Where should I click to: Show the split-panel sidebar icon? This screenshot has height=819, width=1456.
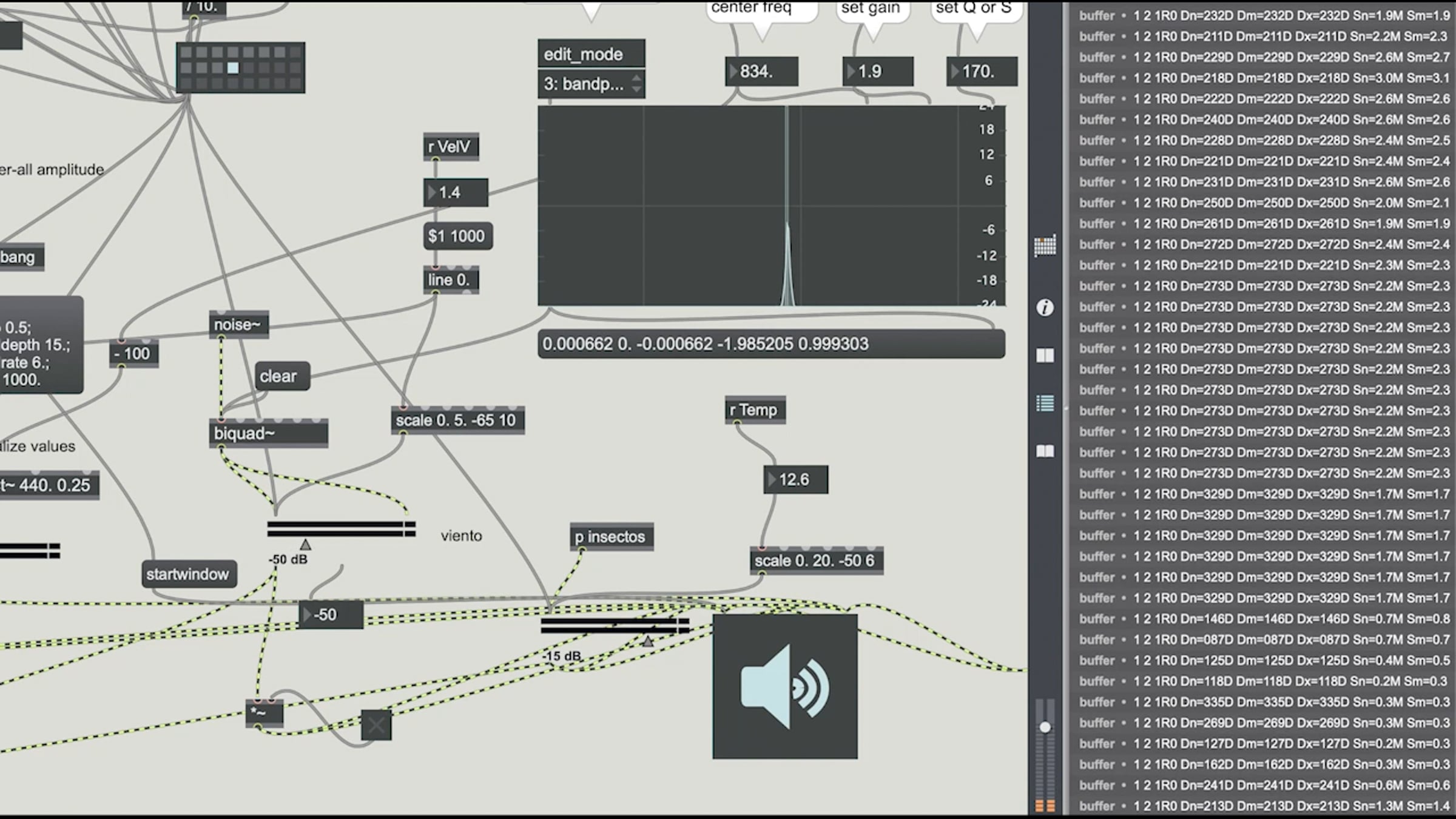pyautogui.click(x=1045, y=355)
